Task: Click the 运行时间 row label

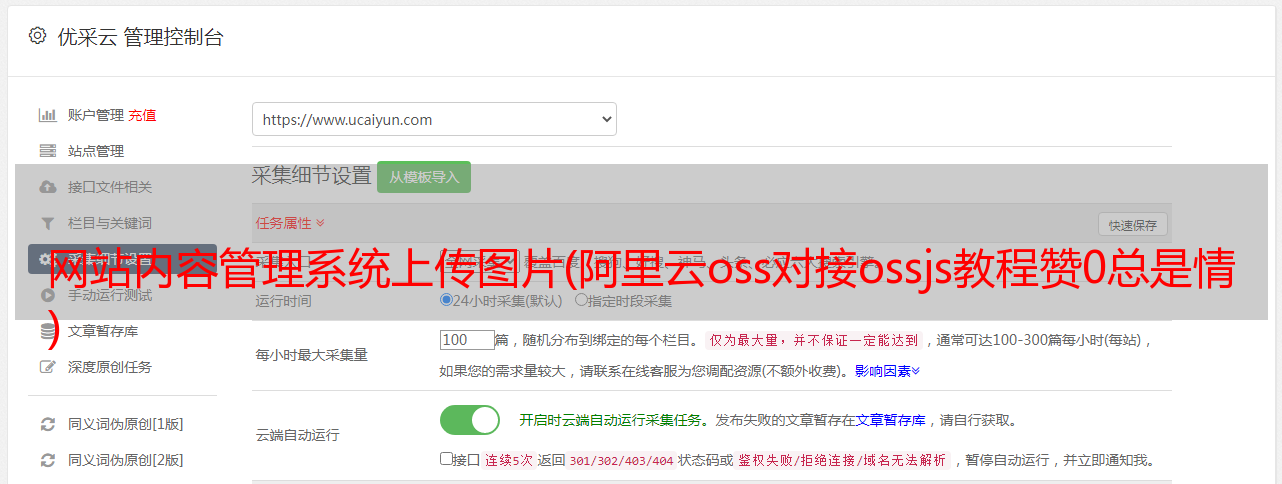Action: (283, 301)
